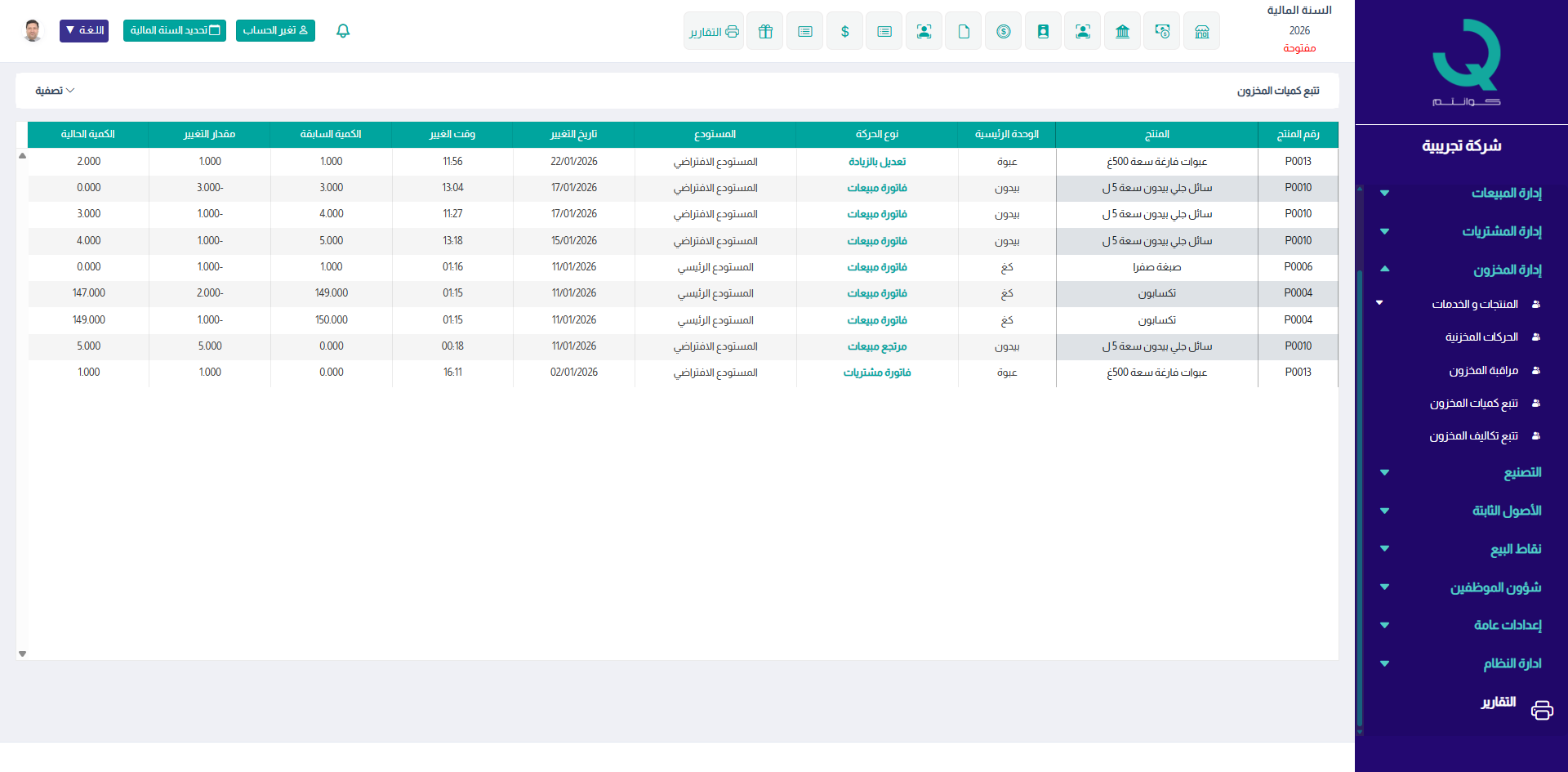Open notifications bell icon
This screenshot has height=772, width=1568.
(x=343, y=31)
